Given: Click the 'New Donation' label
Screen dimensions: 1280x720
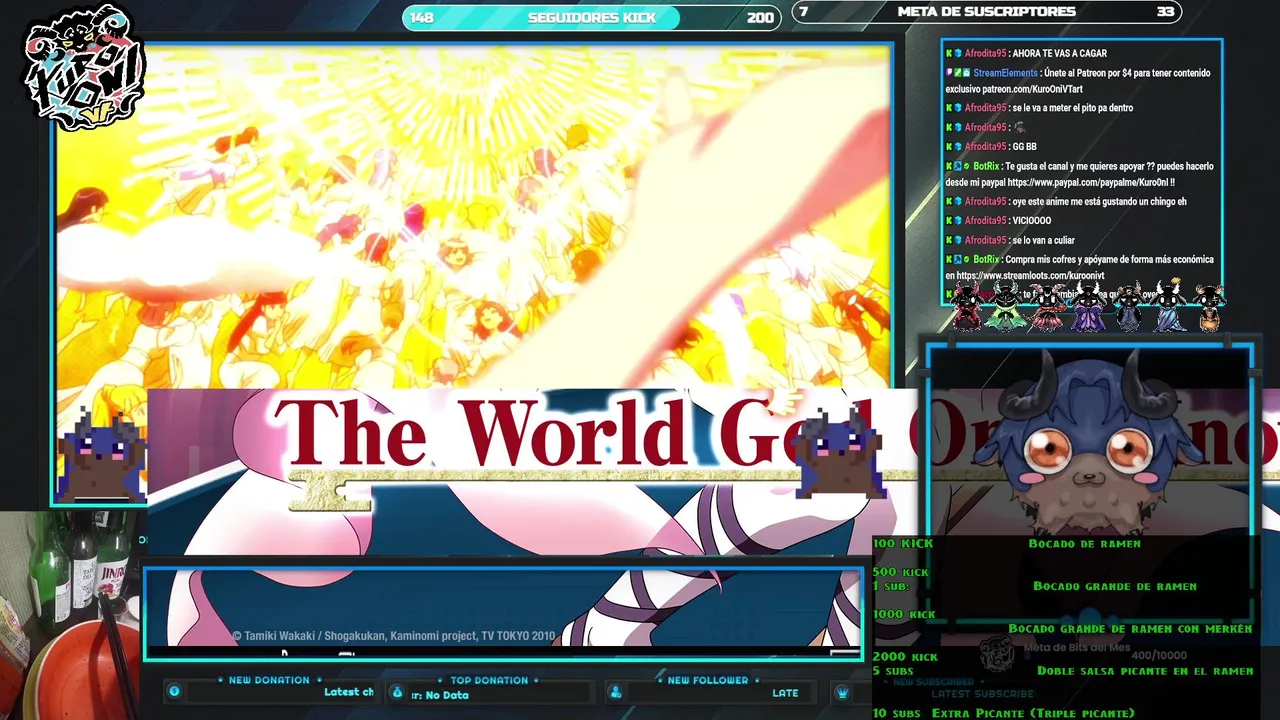Looking at the screenshot, I should tap(269, 680).
